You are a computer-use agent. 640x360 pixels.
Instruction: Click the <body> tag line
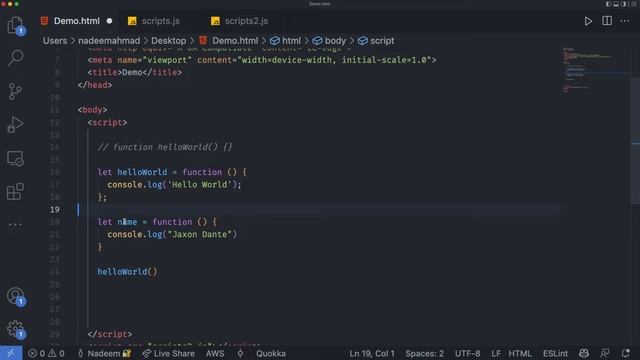click(92, 110)
